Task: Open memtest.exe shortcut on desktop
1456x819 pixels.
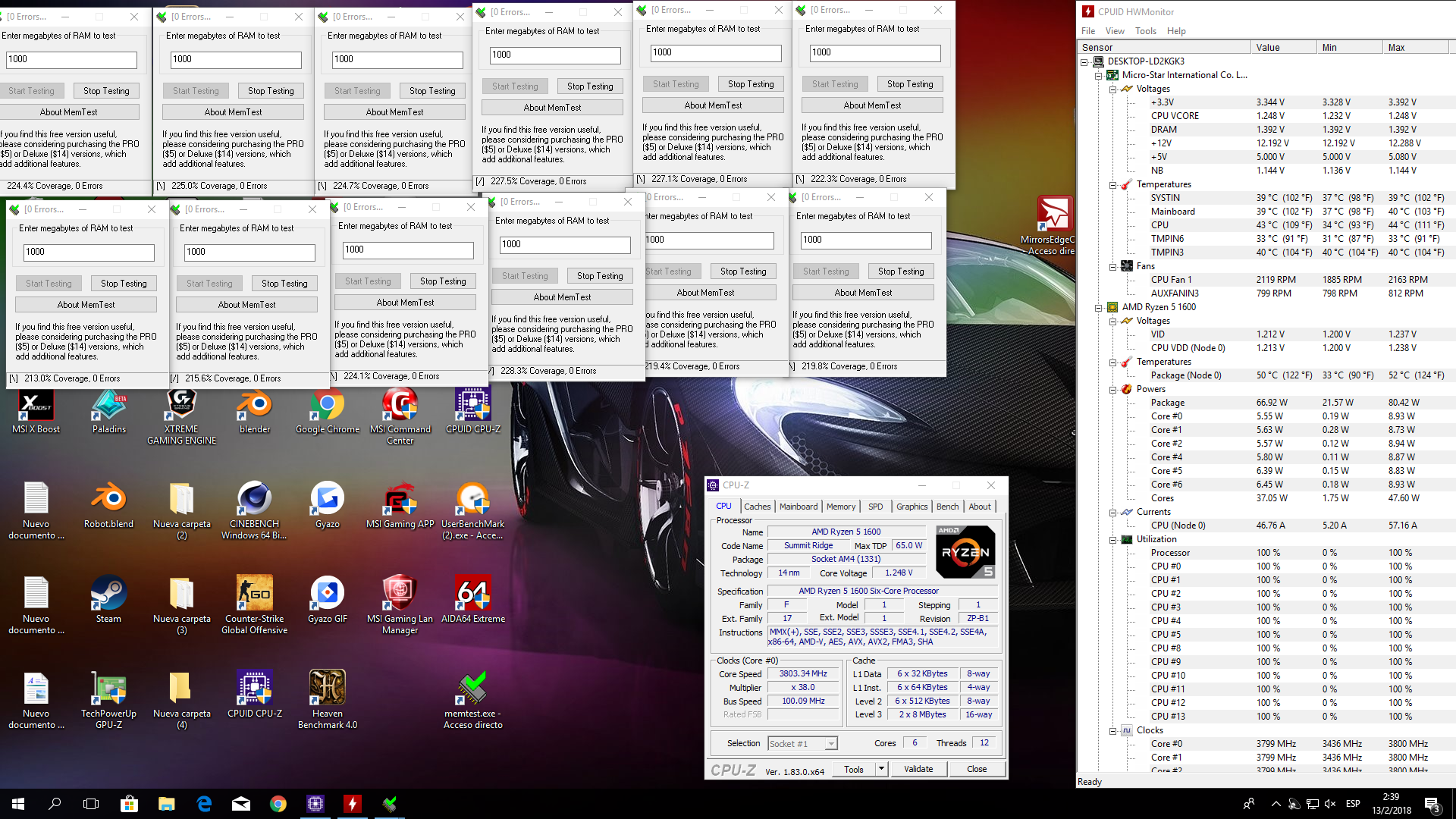Action: 473,701
